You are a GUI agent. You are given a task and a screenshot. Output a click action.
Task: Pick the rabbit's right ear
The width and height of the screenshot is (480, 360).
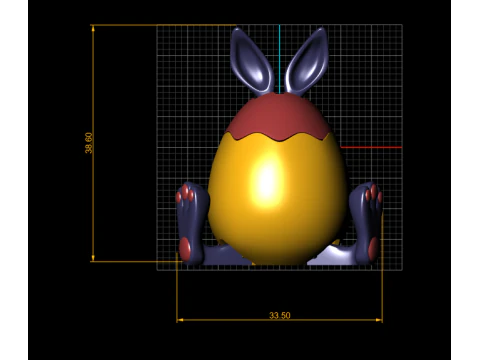(307, 61)
